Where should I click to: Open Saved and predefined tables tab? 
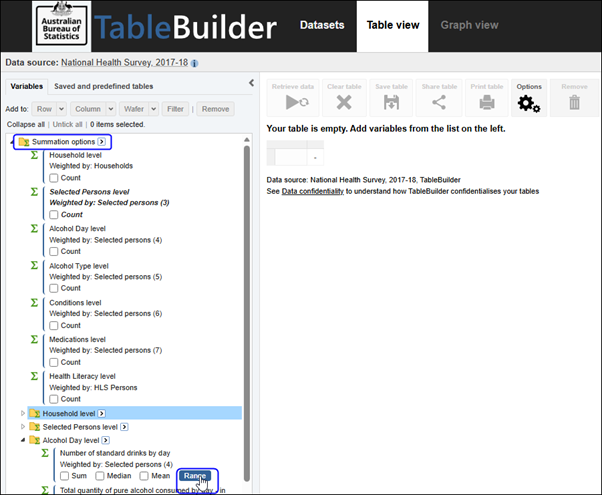click(x=104, y=86)
